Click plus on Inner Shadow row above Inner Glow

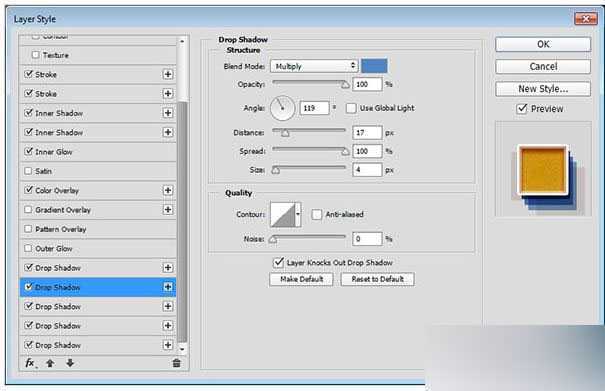tap(168, 132)
